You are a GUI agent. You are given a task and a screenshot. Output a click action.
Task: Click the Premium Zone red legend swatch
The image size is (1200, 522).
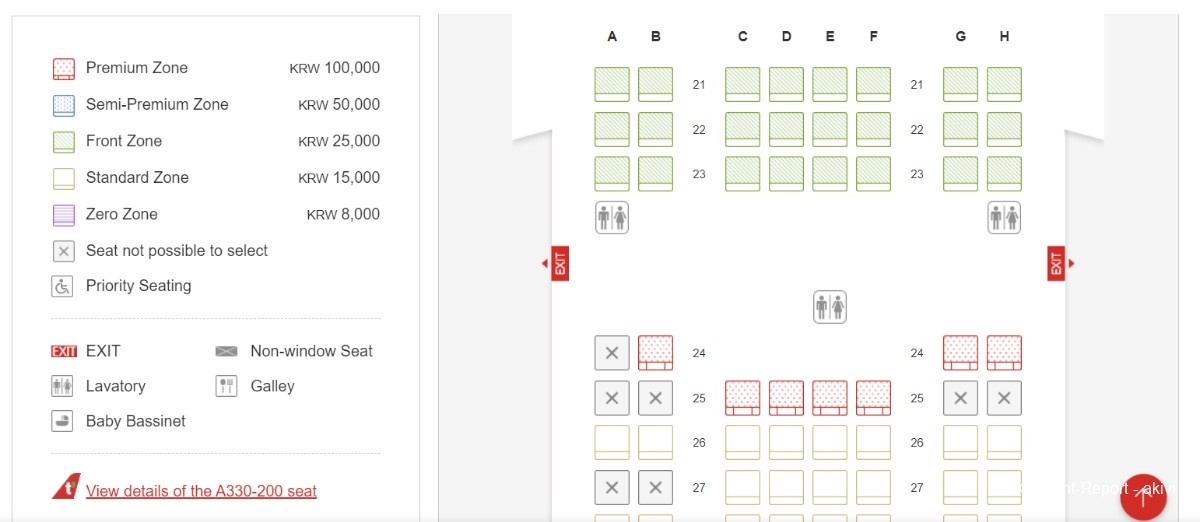[x=63, y=68]
